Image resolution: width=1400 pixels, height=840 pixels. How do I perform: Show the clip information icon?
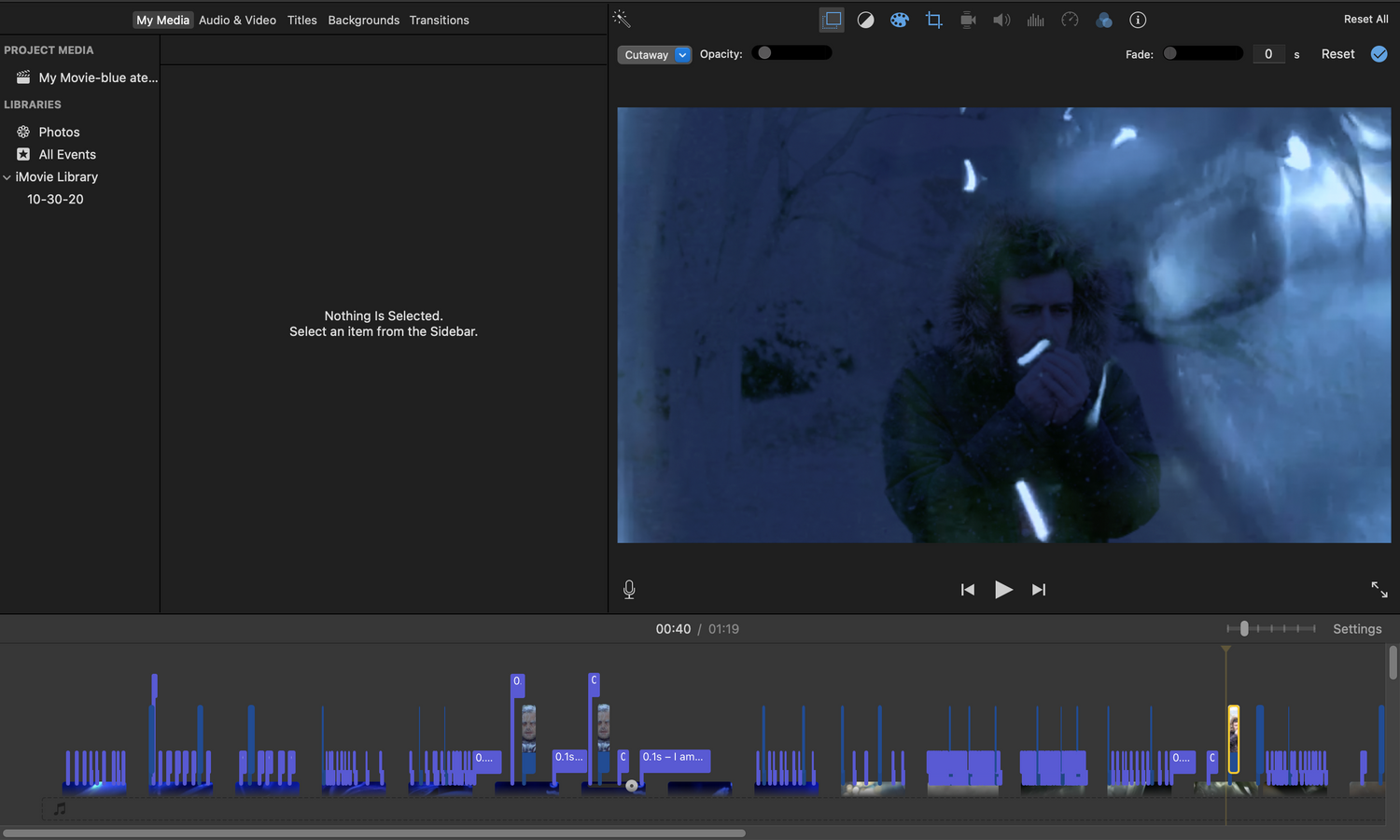click(1138, 20)
